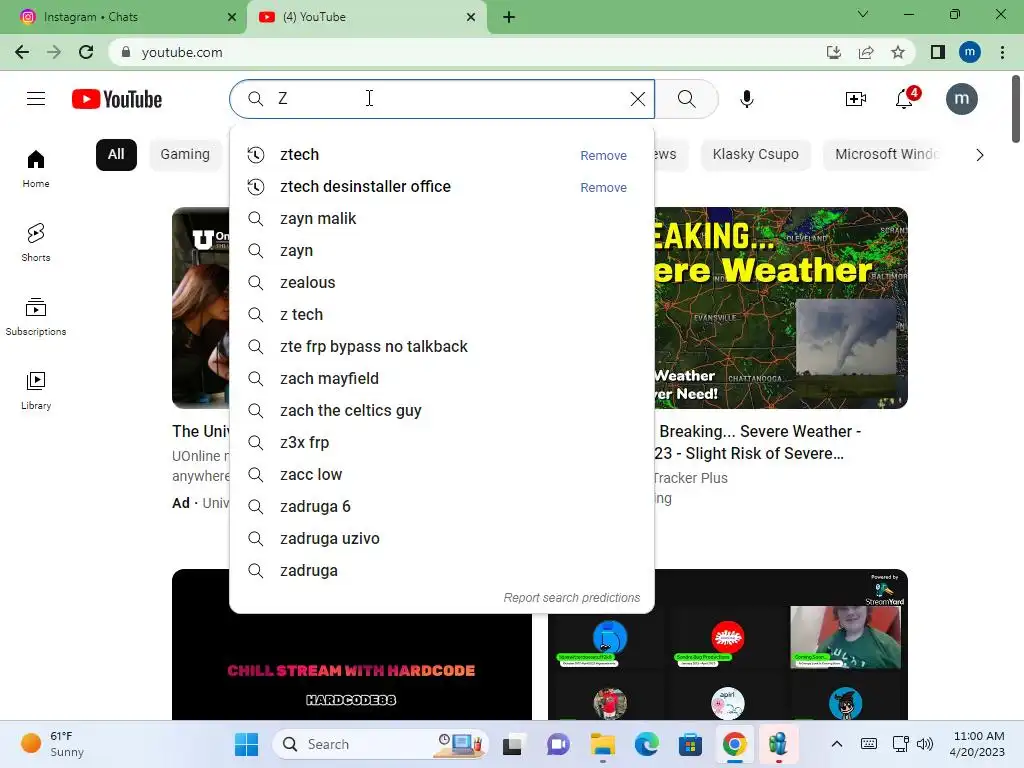Choose the 'zadruga uzivo' suggestion
The image size is (1024, 768).
[x=441, y=539]
